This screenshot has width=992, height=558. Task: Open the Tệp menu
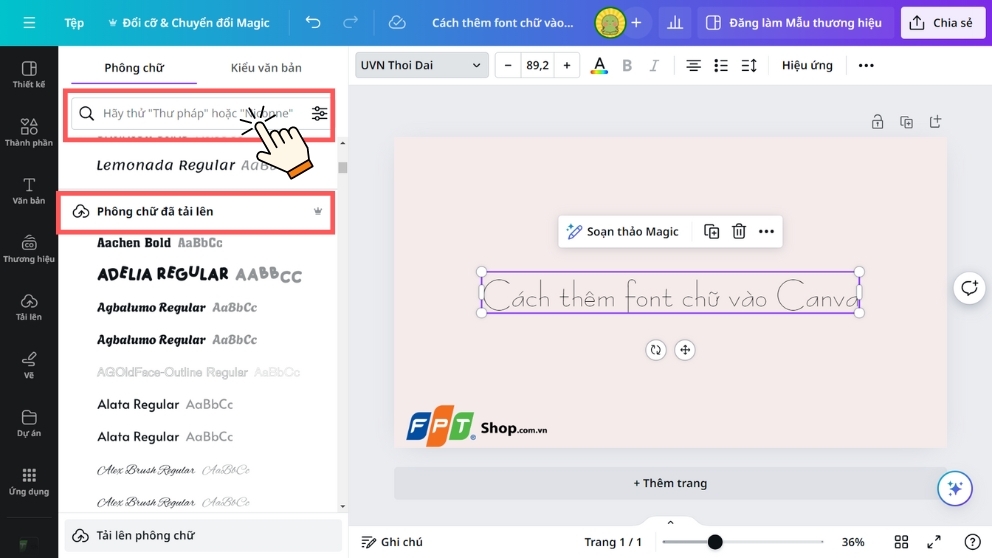[74, 23]
